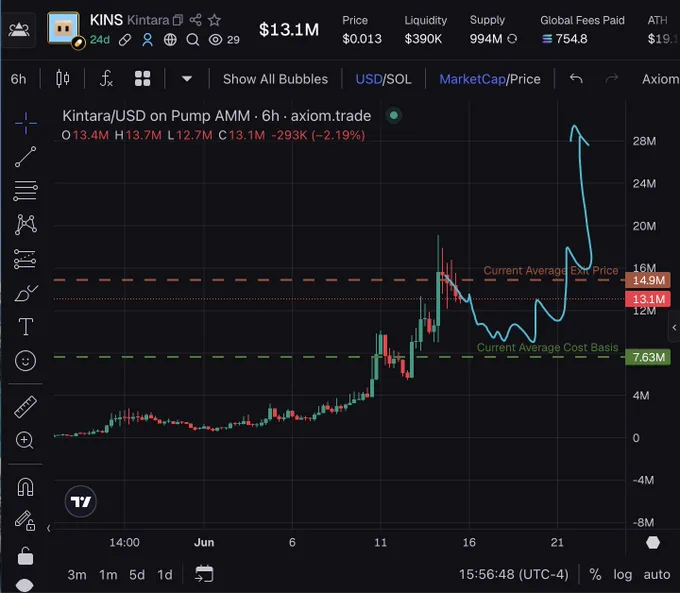Click the 24d token age label

pos(100,40)
